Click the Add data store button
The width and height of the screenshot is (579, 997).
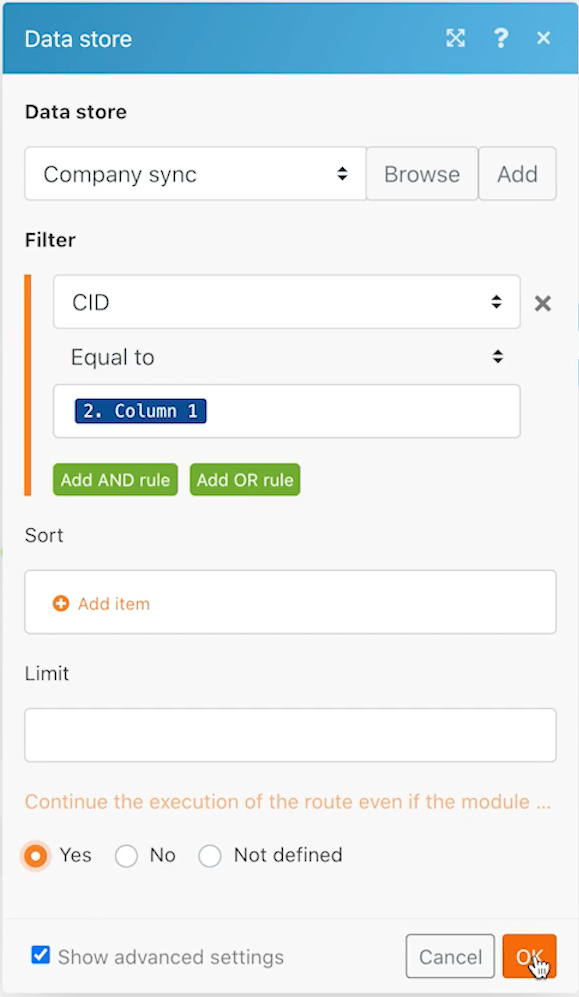[517, 174]
